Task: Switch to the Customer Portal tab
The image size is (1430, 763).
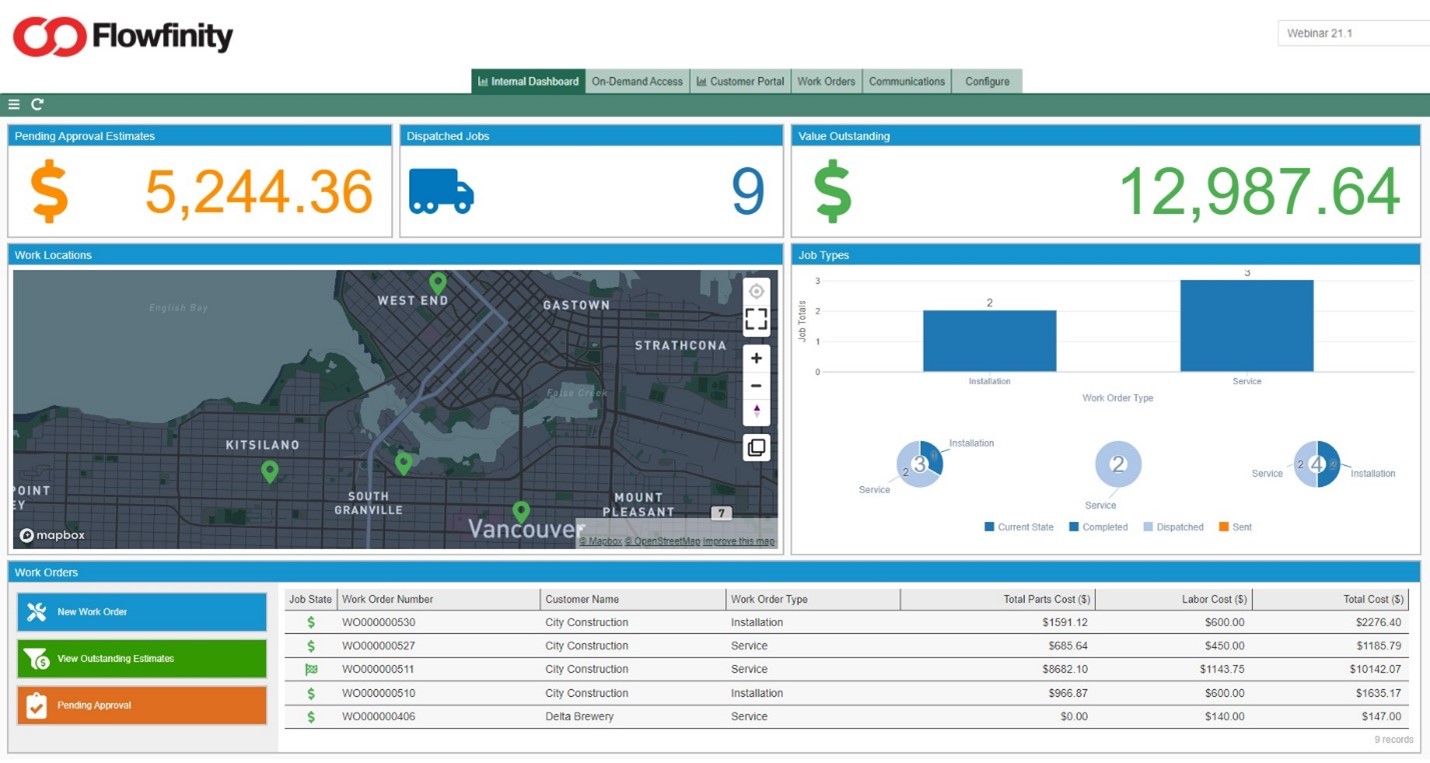Action: coord(740,81)
